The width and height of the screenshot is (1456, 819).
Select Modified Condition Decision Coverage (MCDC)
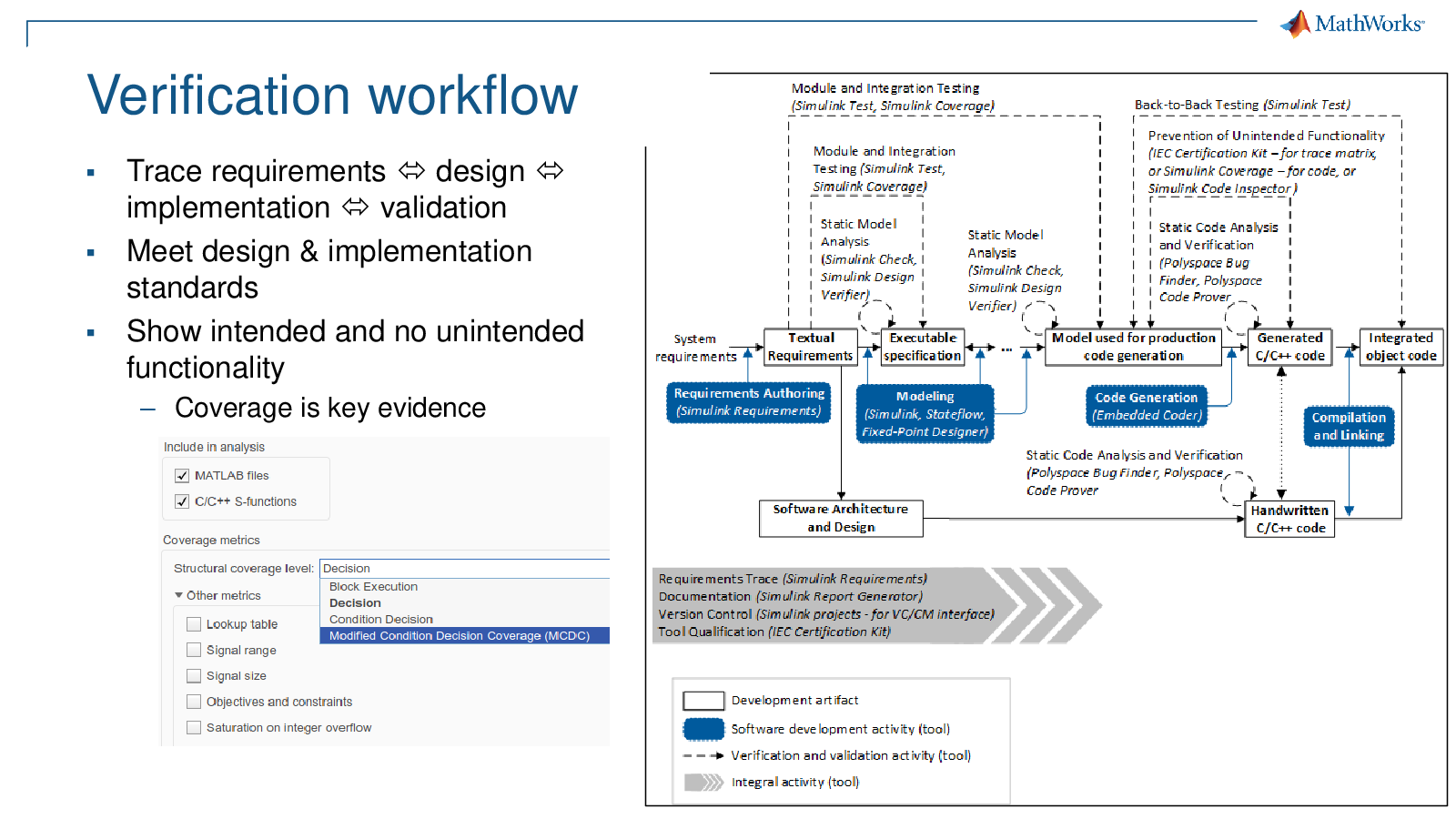pos(464,636)
